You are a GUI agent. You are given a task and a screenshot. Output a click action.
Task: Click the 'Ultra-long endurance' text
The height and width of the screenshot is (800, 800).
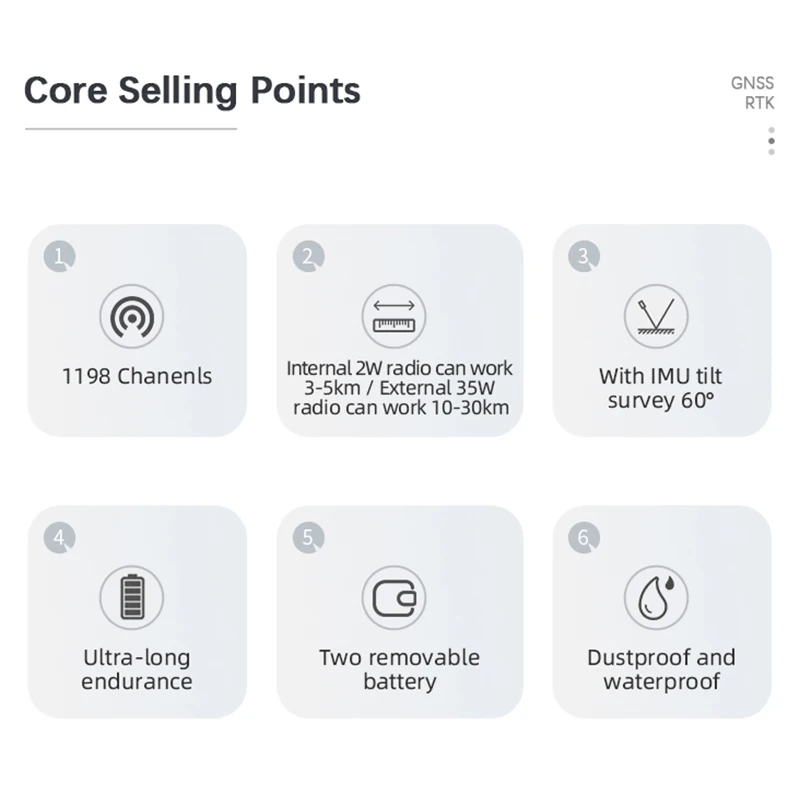click(136, 669)
